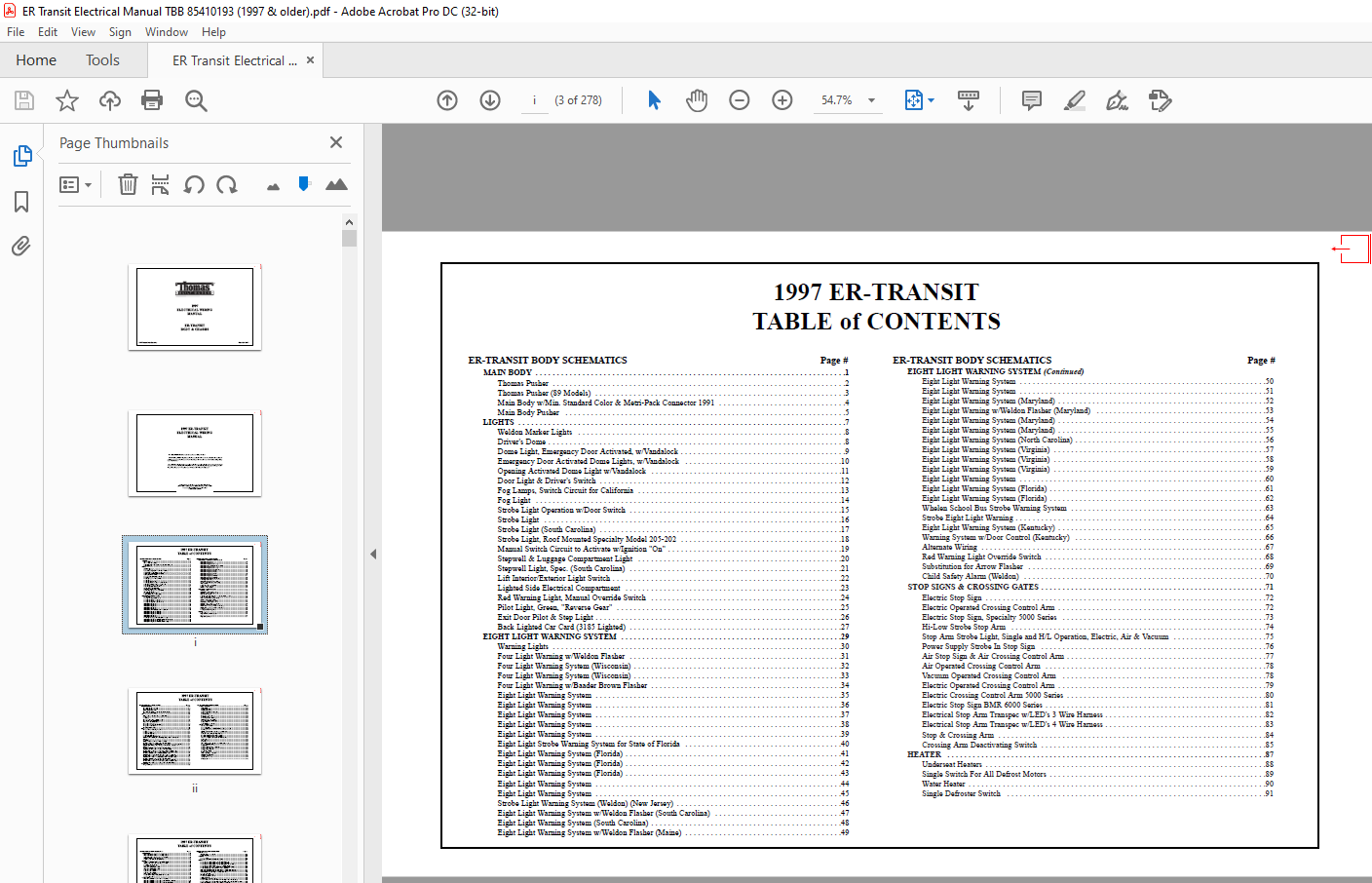1372x883 pixels.
Task: Close the Page Thumbnails panel
Action: 336,142
